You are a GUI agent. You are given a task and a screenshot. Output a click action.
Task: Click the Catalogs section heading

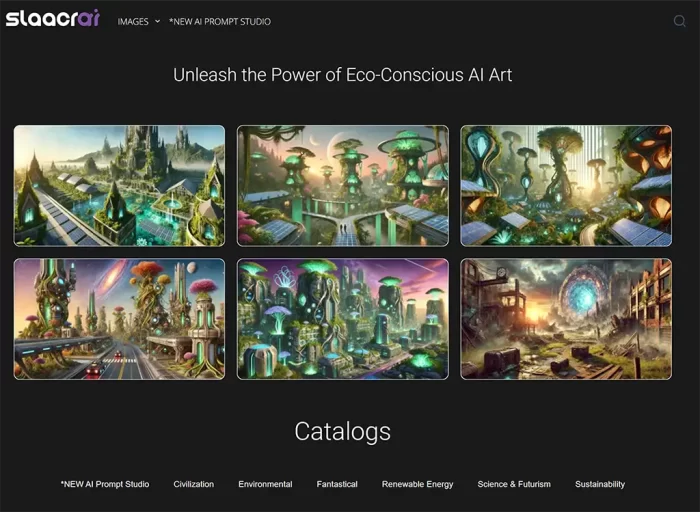pos(342,431)
